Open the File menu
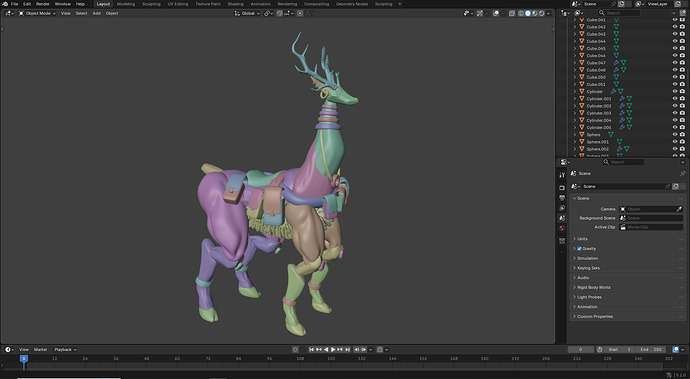The width and height of the screenshot is (690, 379). pyautogui.click(x=15, y=4)
